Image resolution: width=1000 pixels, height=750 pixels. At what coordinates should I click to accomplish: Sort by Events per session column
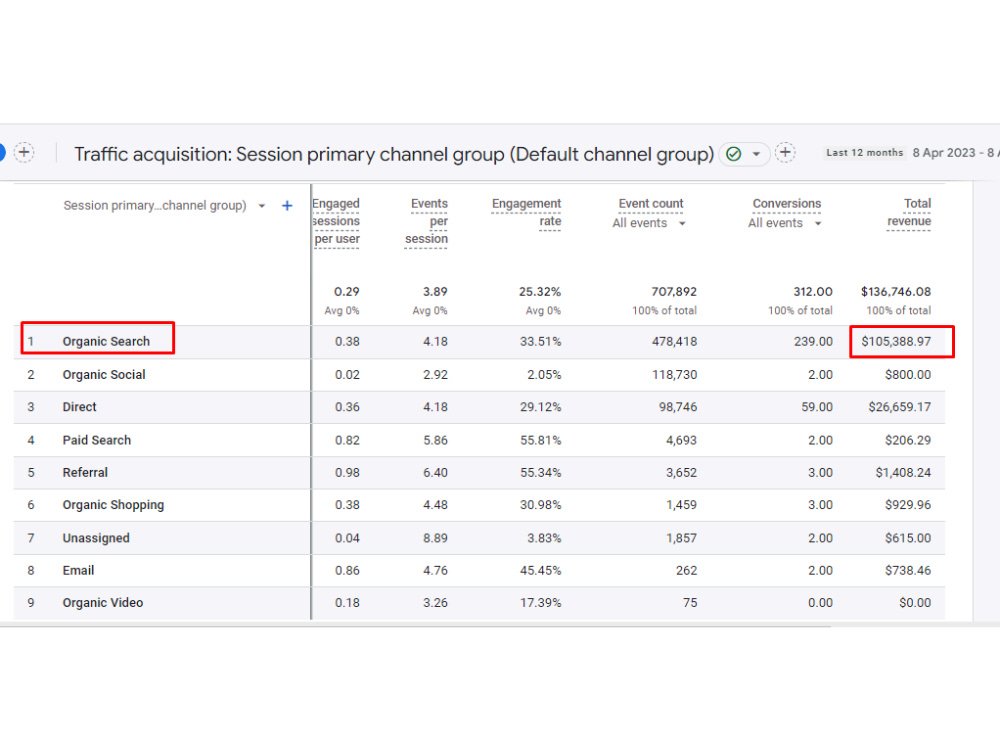pos(427,221)
